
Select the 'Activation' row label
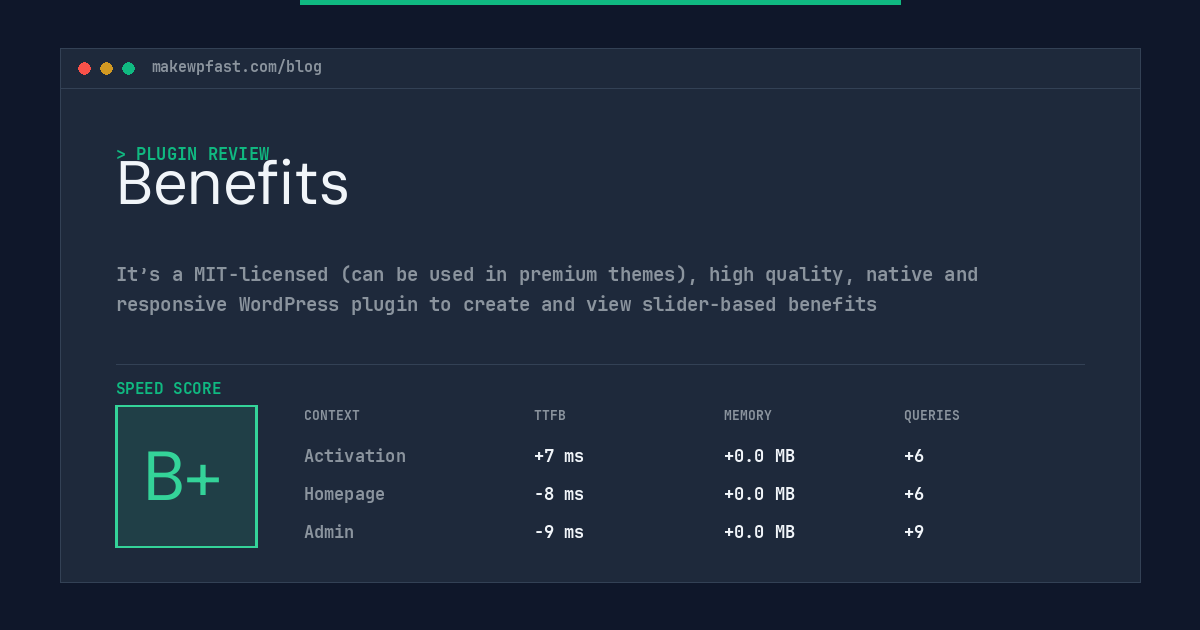point(355,456)
